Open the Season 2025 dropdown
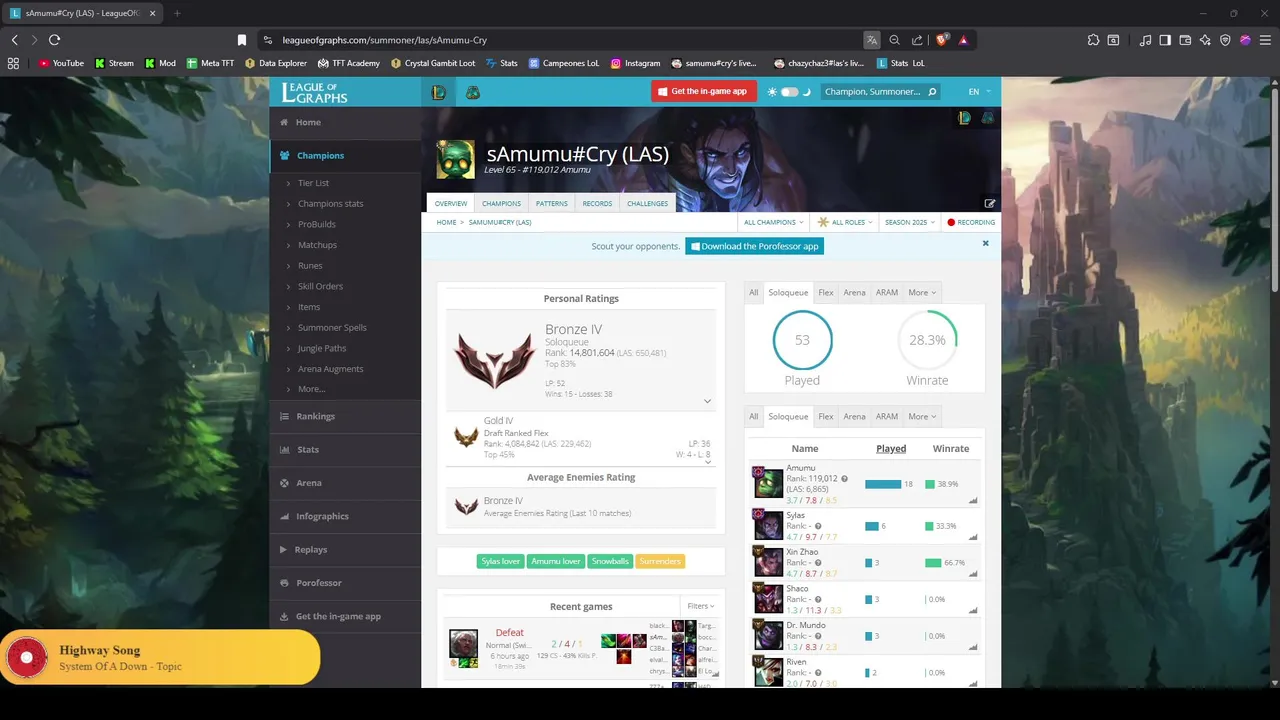Screen dimensions: 1280x720 coord(910,222)
